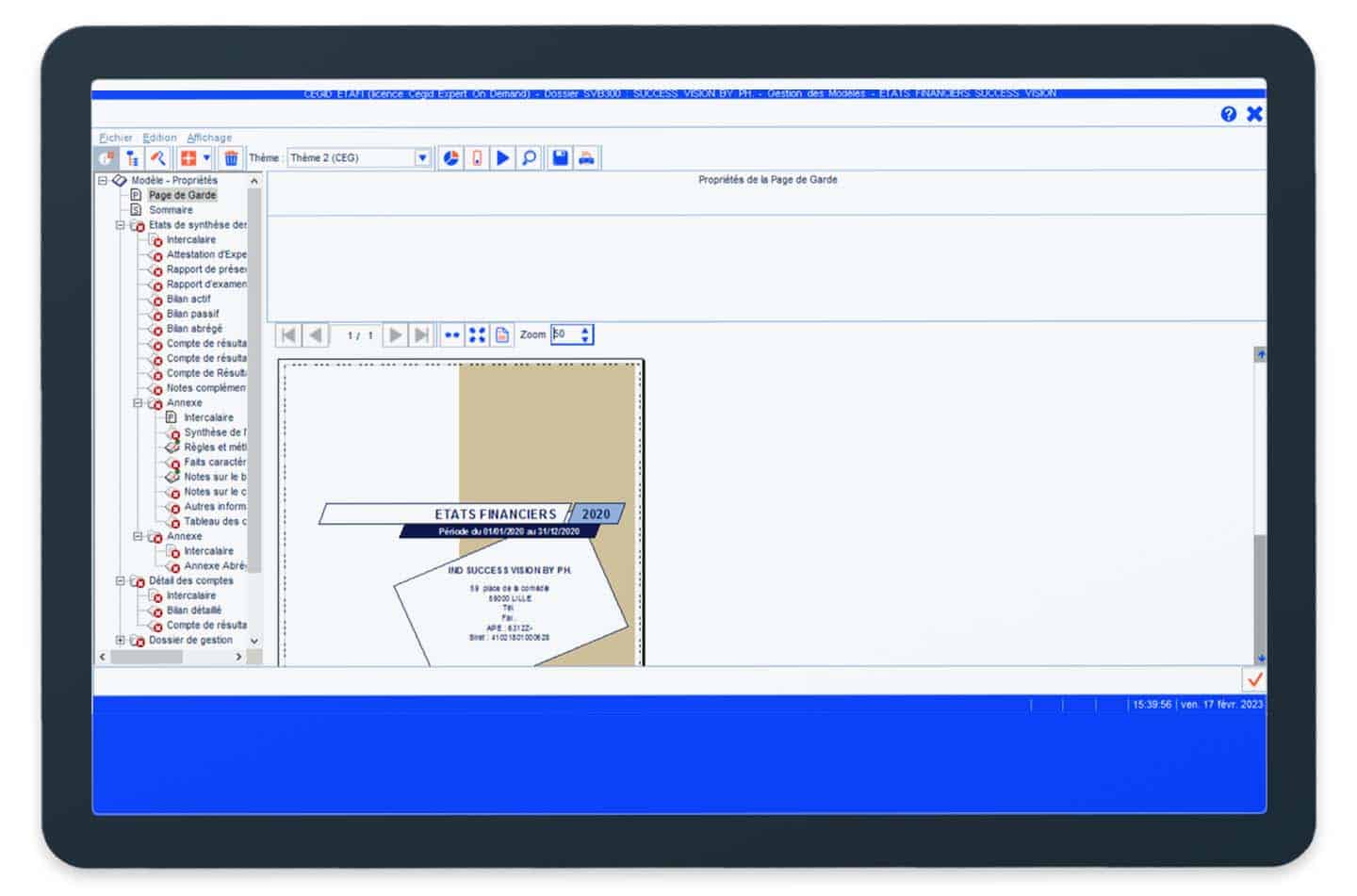Open the help question mark icon
The image size is (1357, 896).
click(1229, 114)
